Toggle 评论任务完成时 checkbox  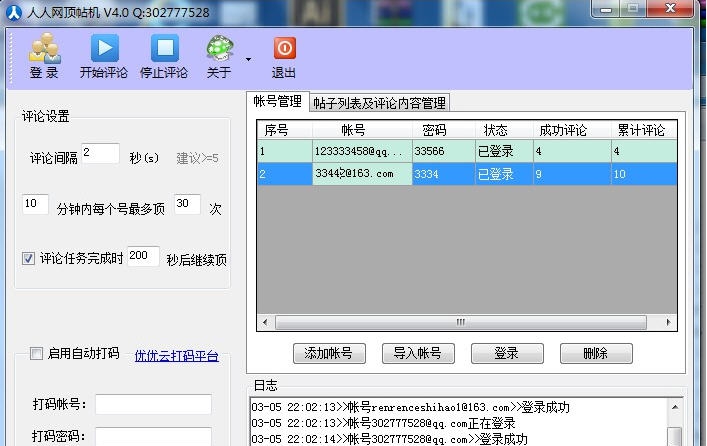[x=28, y=259]
